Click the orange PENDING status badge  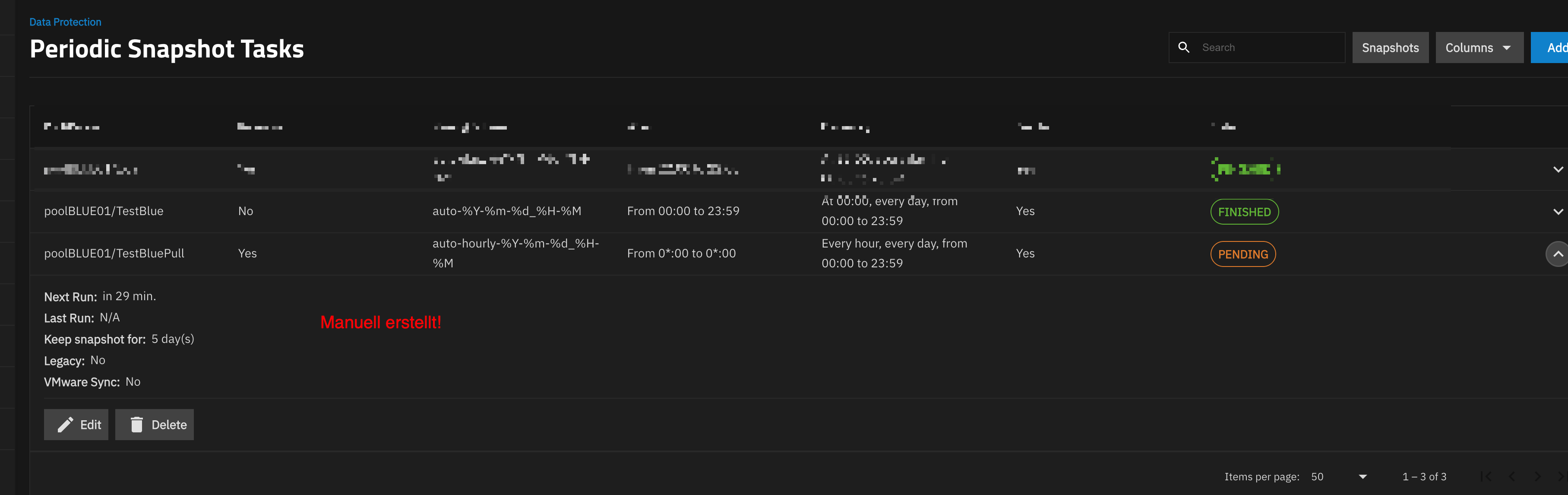[x=1242, y=254]
